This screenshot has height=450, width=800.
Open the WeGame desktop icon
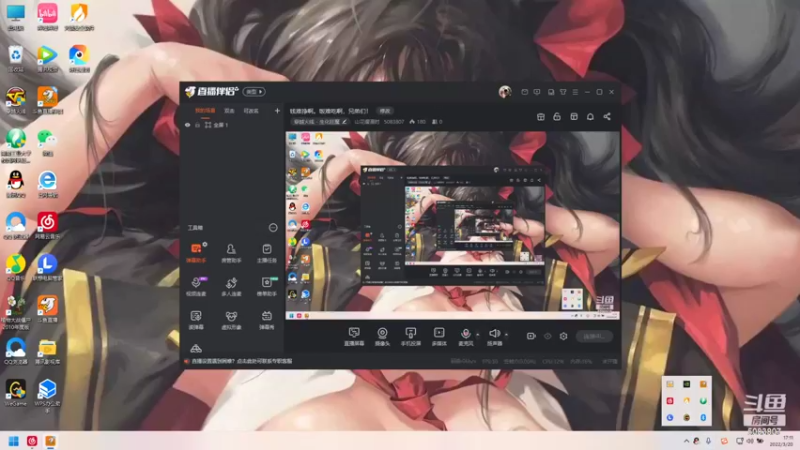[x=16, y=393]
